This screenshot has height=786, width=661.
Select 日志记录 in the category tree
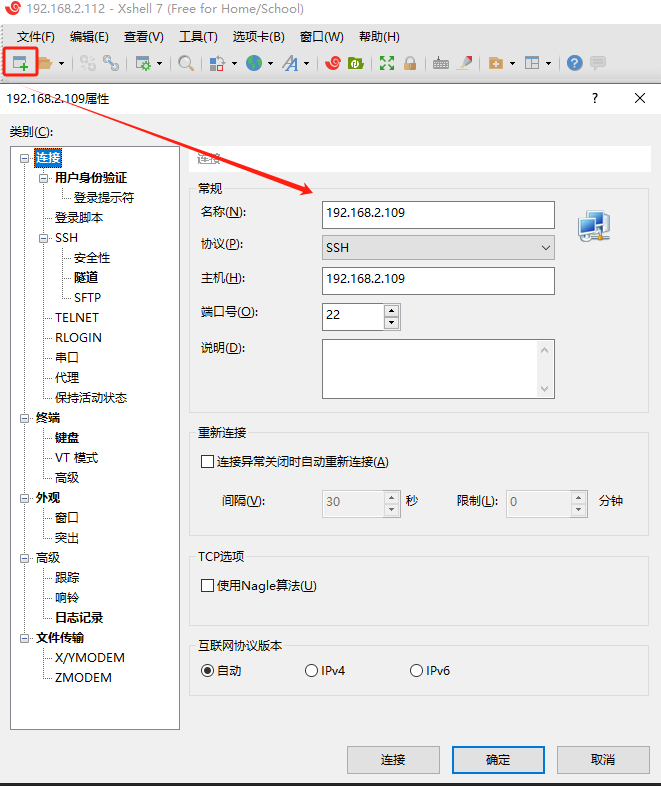coord(79,618)
